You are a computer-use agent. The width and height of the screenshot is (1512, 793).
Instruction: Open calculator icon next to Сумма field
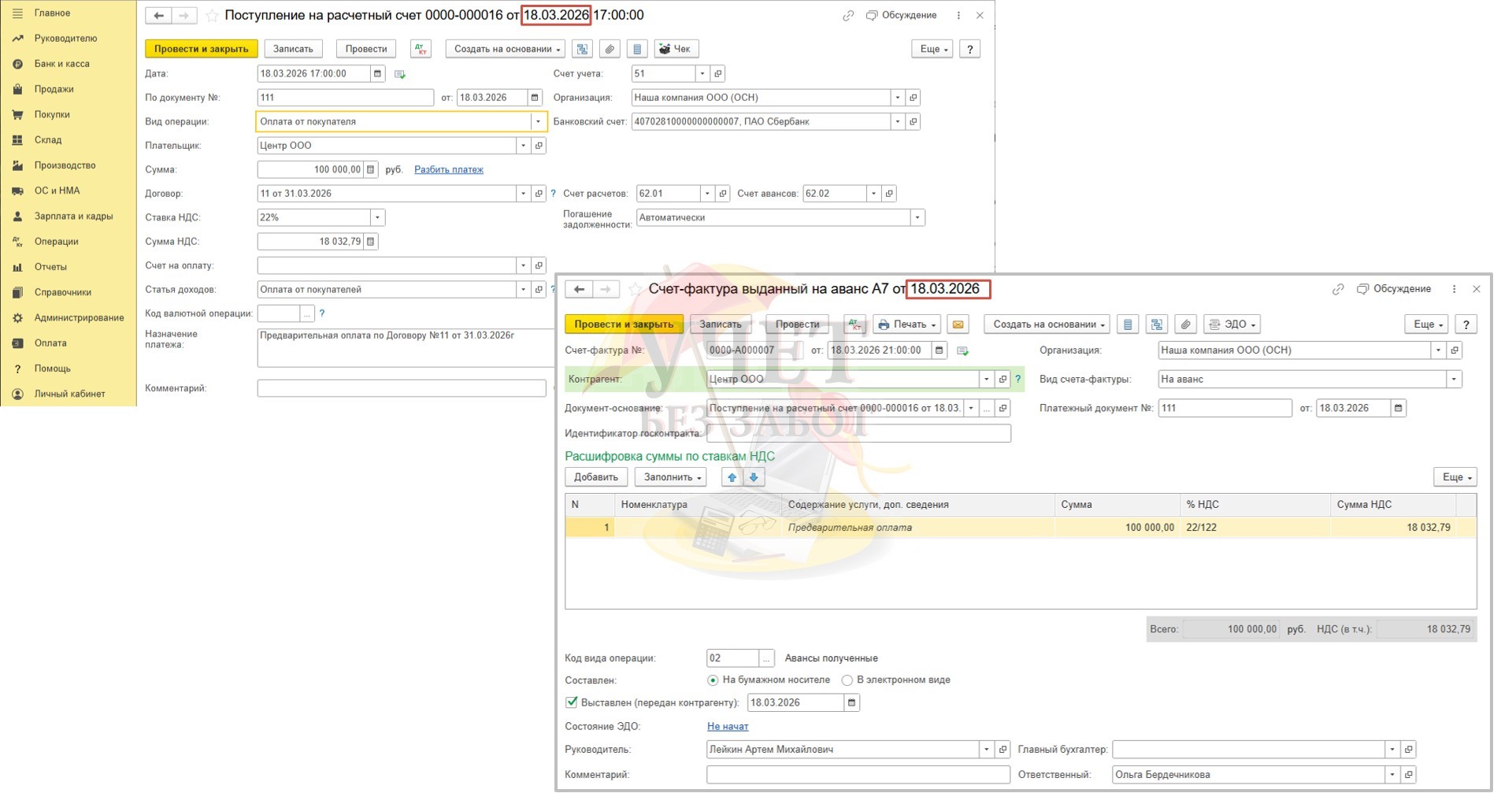tap(370, 169)
